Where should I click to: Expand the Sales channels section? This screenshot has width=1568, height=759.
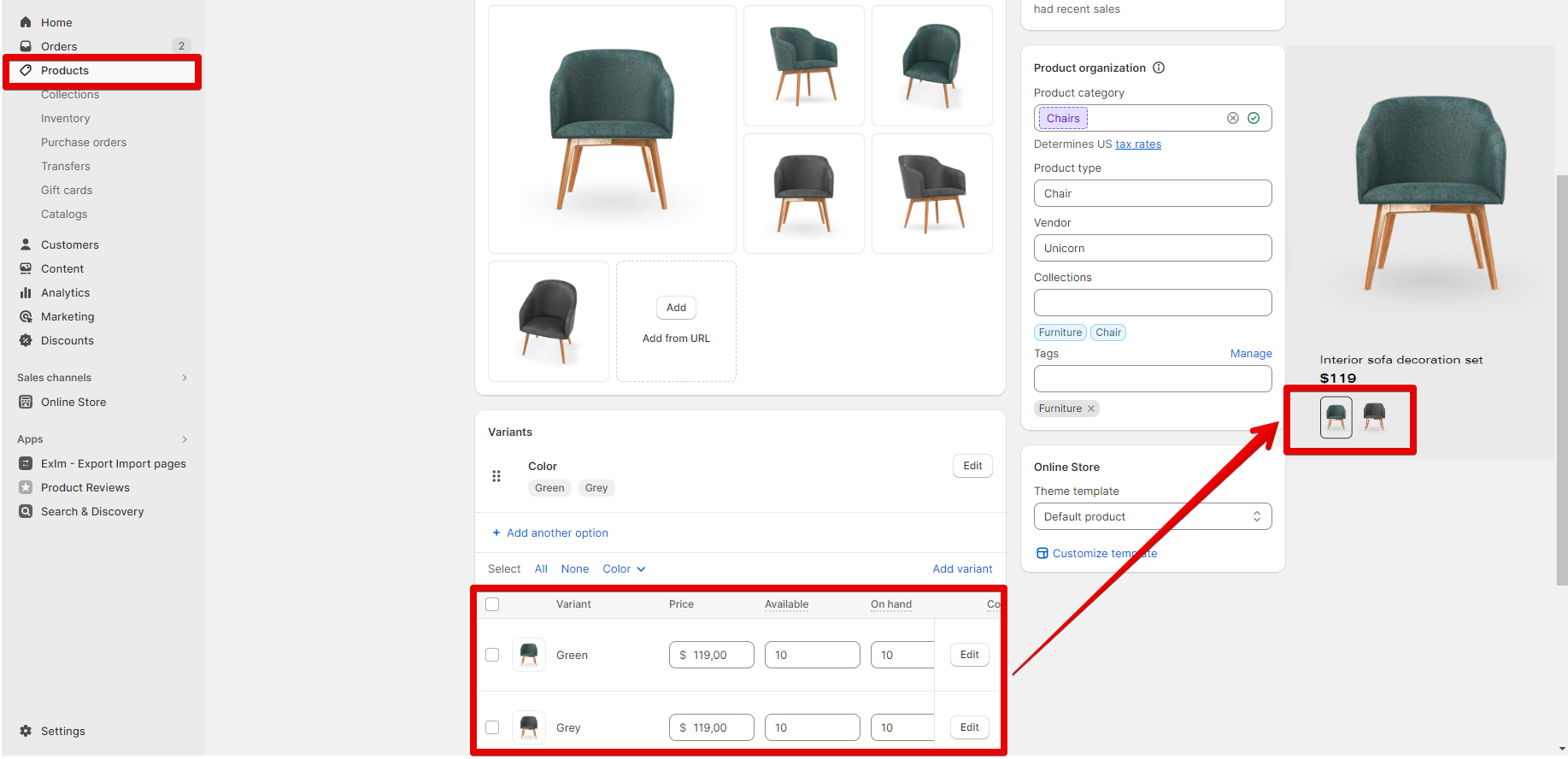185,378
